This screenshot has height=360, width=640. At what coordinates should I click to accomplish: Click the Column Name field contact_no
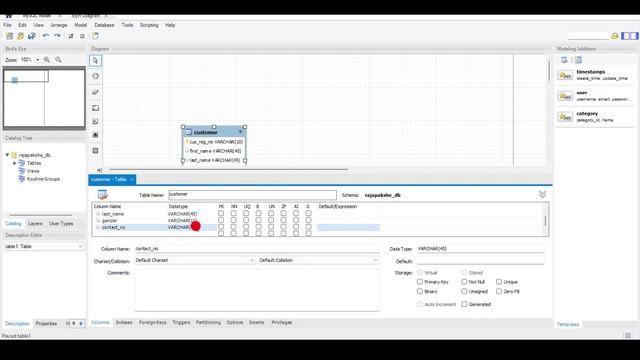(257, 249)
